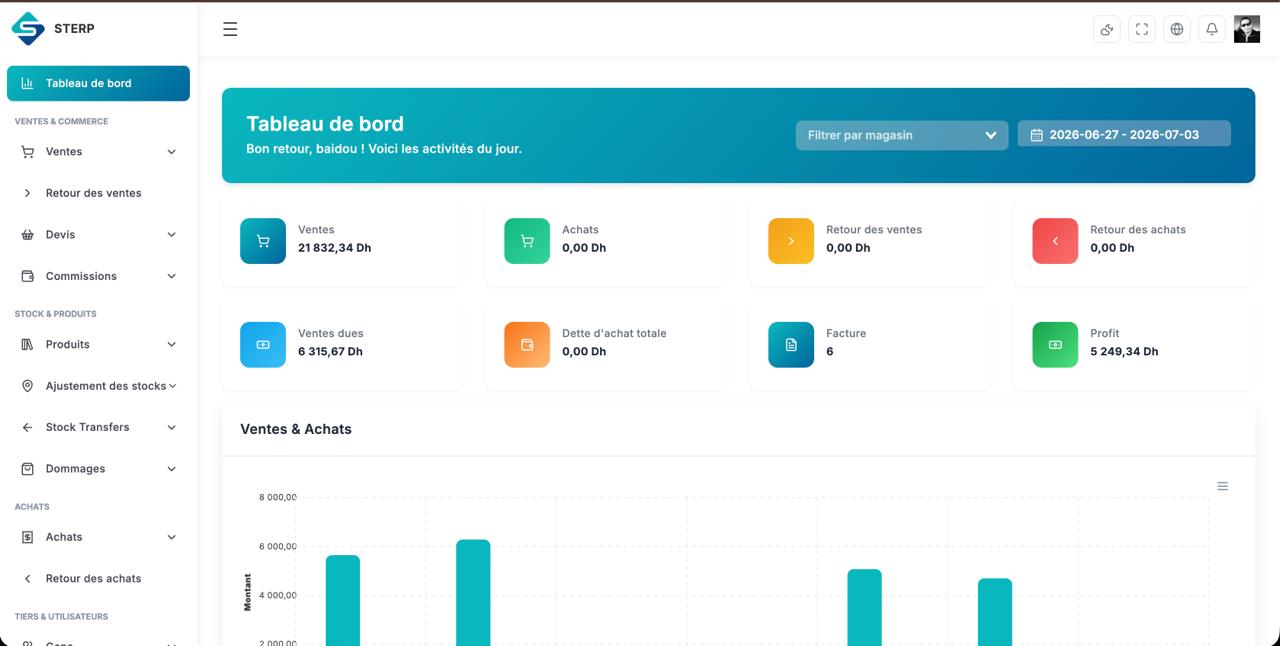Expand the Achats sidebar chevron

[172, 537]
